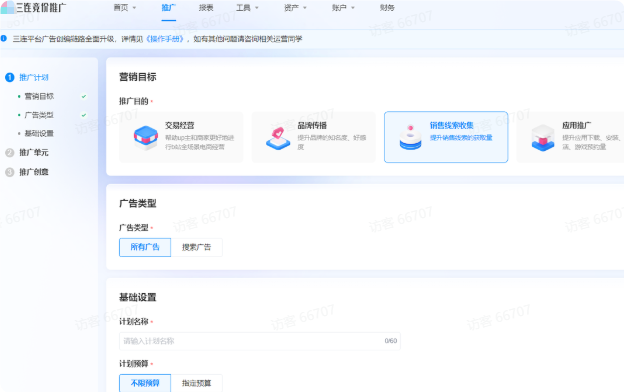
Task: Click the 品牌传播 heart icon
Action: [278, 138]
